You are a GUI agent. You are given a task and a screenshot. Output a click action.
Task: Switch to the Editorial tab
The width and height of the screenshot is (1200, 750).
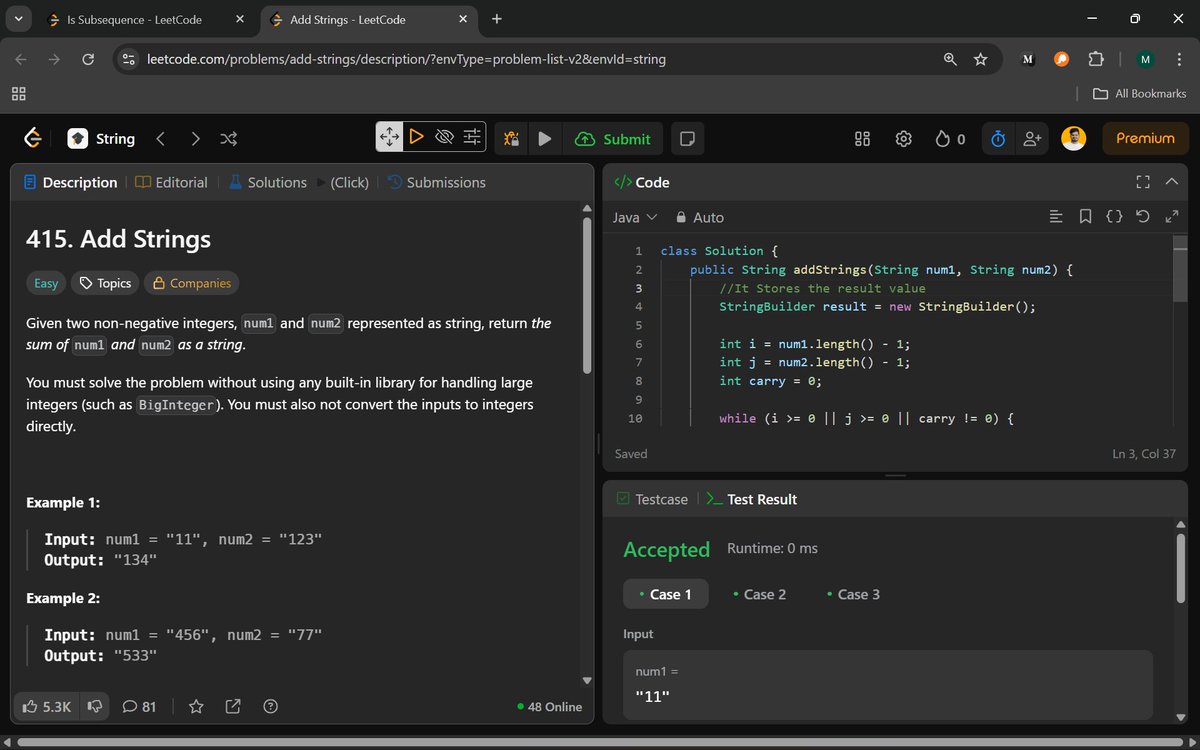coord(171,182)
